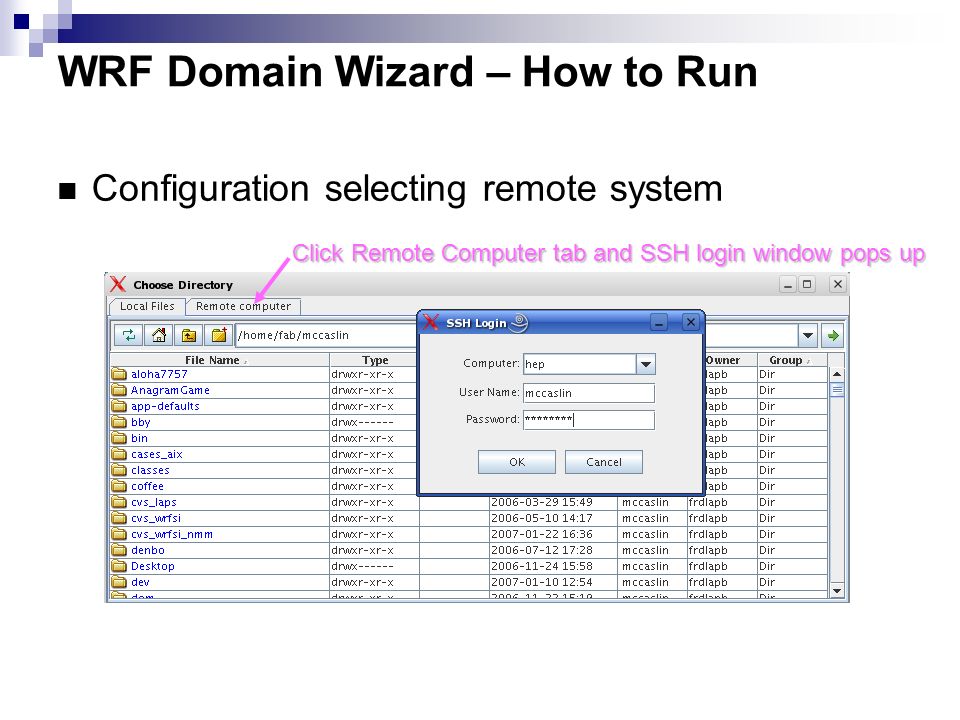Sort by the Owner column header
This screenshot has width=960, height=720.
point(722,360)
